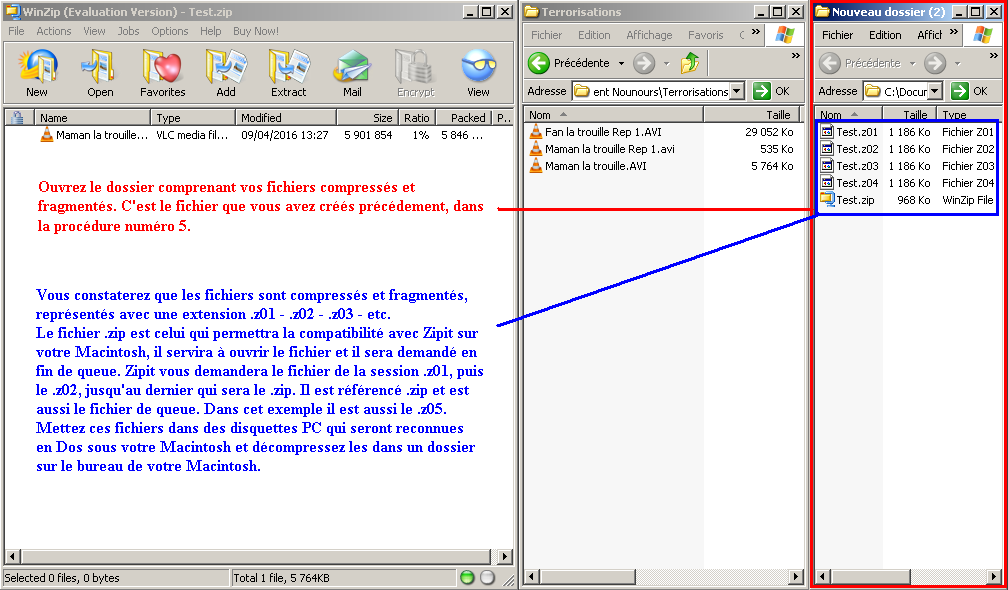Click the Add files toolbar icon
The width and height of the screenshot is (1008, 590).
tap(226, 73)
